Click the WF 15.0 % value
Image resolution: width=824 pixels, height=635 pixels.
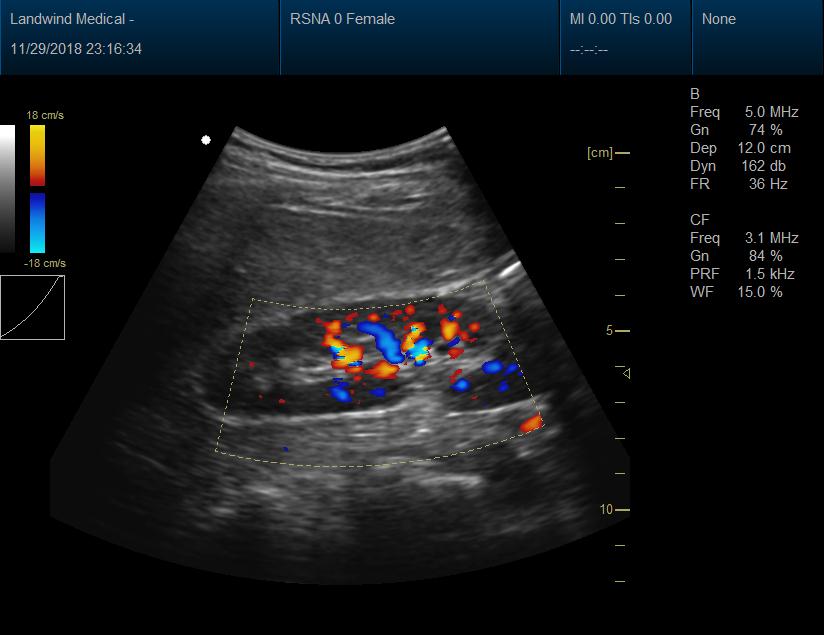pos(760,292)
